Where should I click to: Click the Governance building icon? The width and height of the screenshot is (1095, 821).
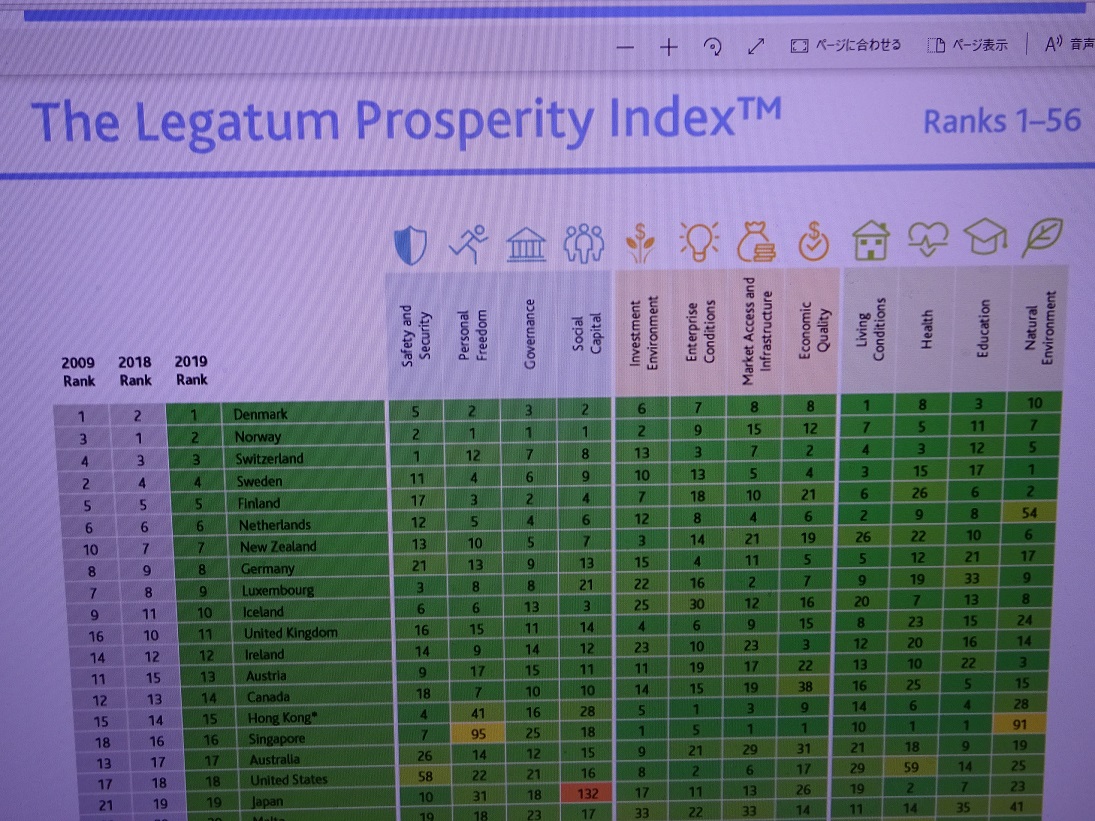(x=526, y=244)
